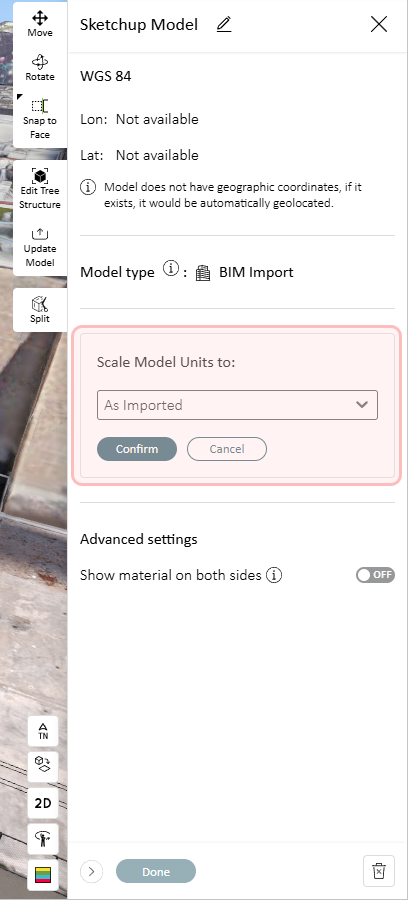Click the street view person icon
The width and height of the screenshot is (408, 900).
tap(43, 839)
